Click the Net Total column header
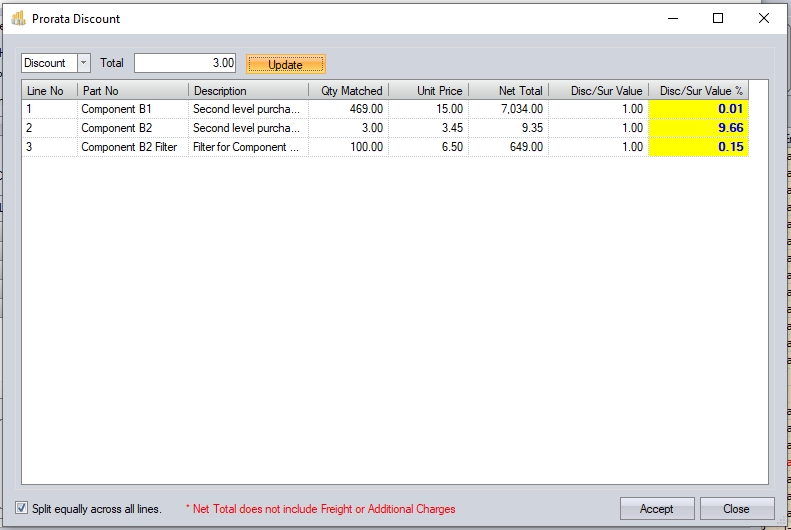This screenshot has height=530, width=791. point(508,91)
